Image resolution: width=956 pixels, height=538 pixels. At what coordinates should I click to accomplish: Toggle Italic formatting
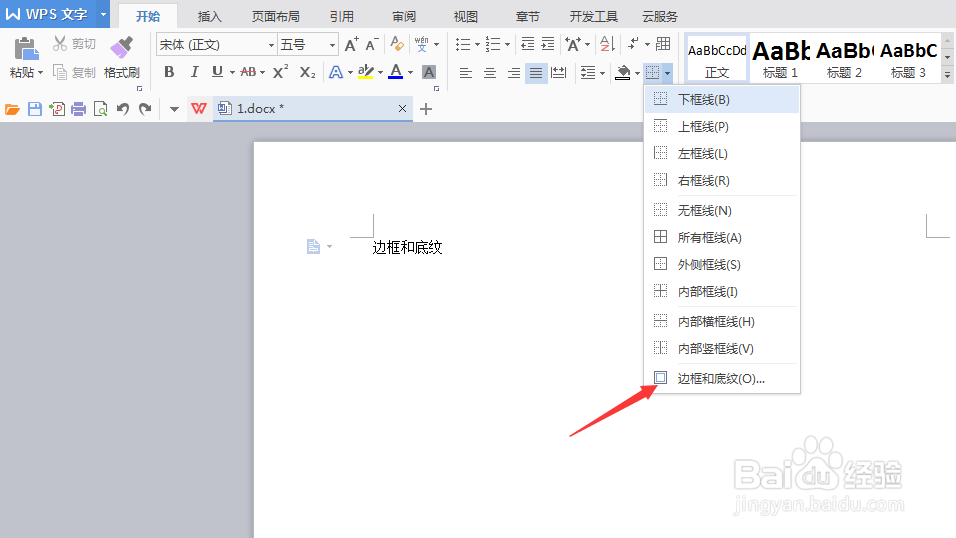(194, 72)
